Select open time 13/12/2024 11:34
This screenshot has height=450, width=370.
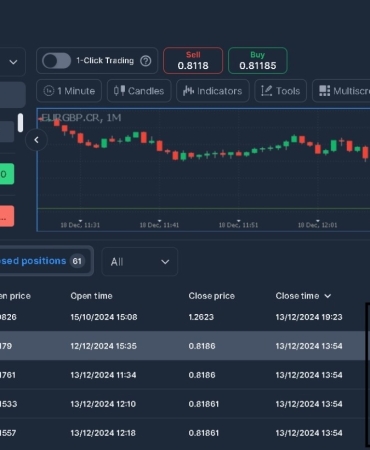pyautogui.click(x=103, y=375)
